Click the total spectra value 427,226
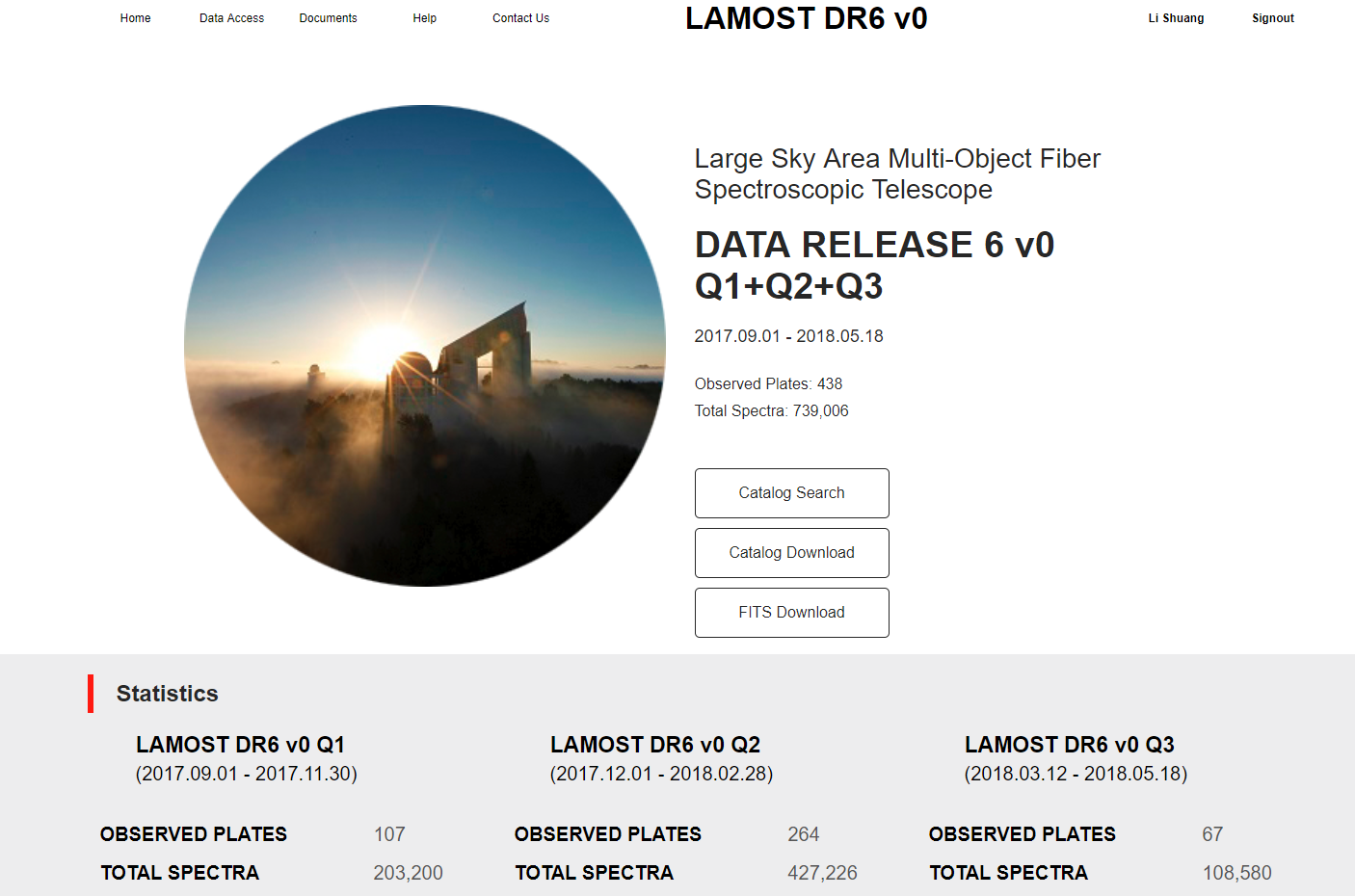 click(x=822, y=873)
